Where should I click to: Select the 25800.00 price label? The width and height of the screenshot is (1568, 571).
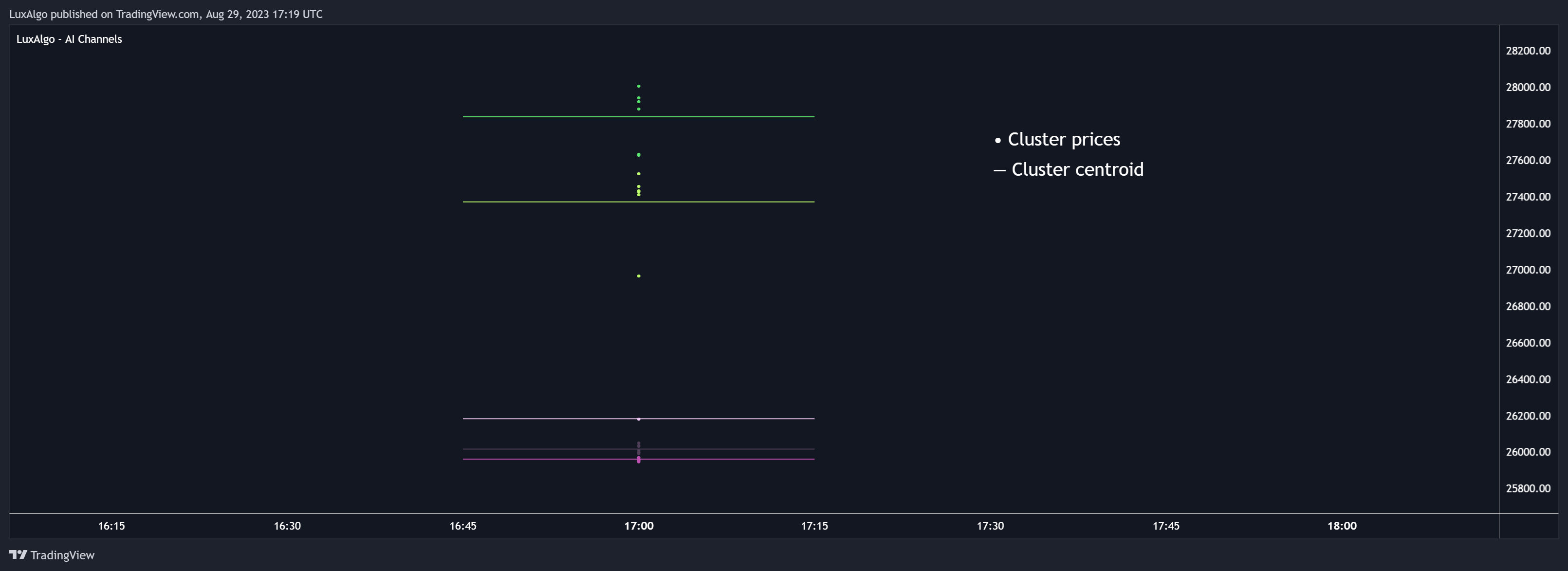point(1528,488)
